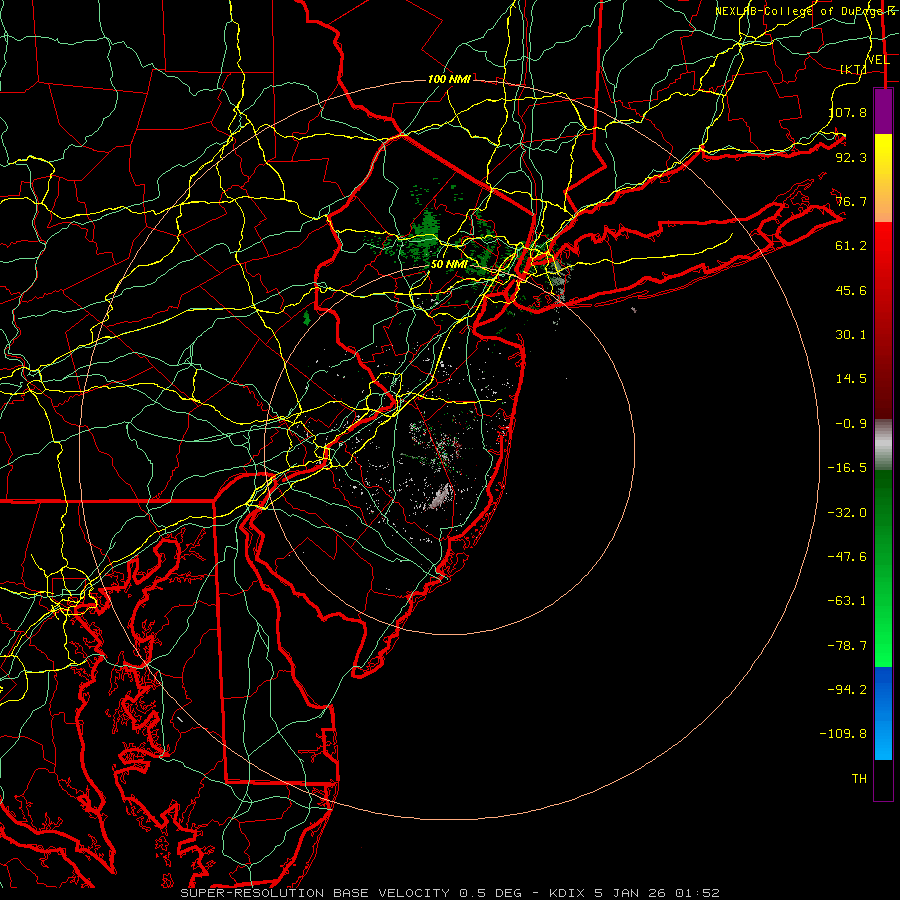Click the VEL legend heading
The height and width of the screenshot is (900, 900).
pyautogui.click(x=878, y=60)
